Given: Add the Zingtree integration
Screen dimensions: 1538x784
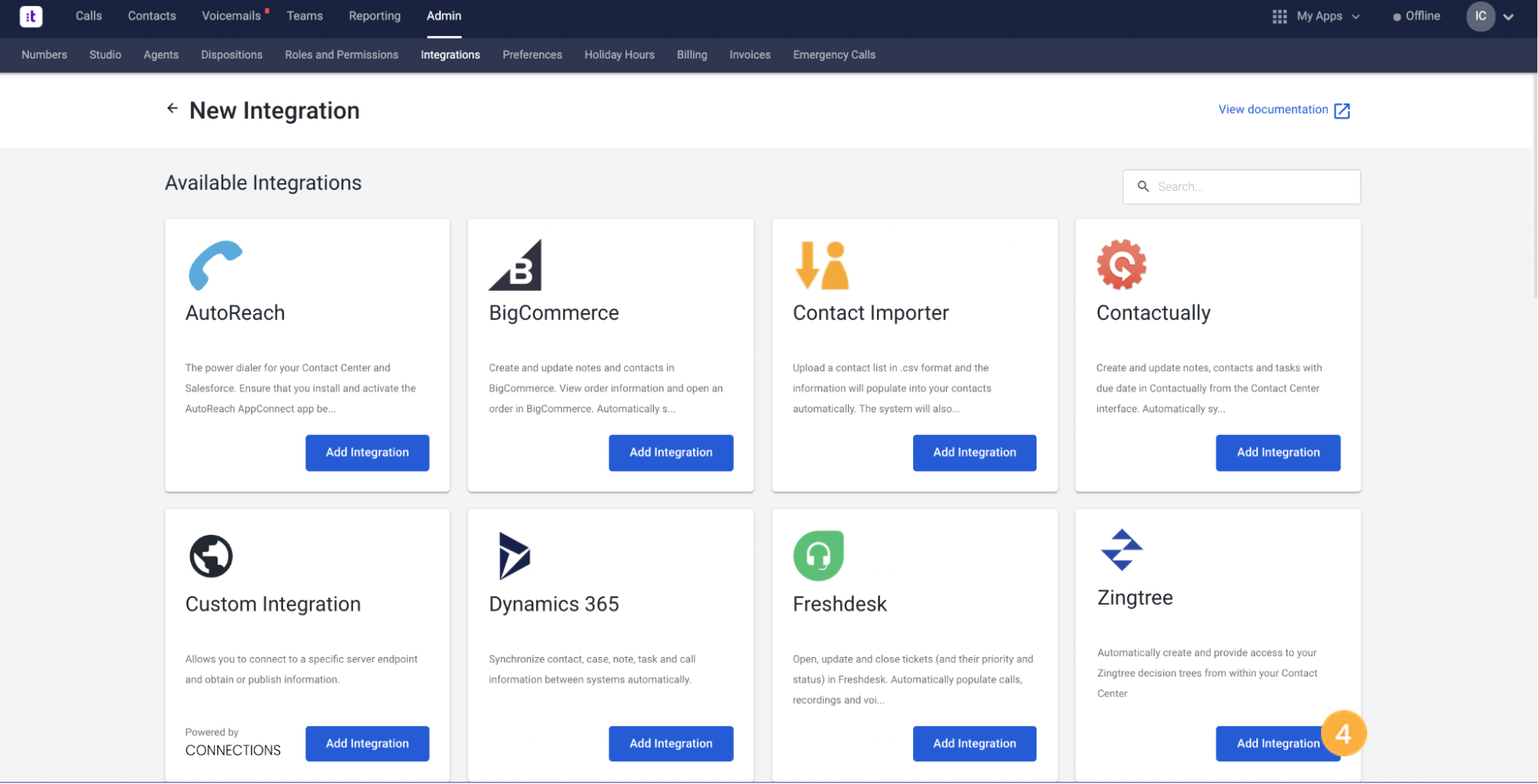Looking at the screenshot, I should click(x=1278, y=743).
